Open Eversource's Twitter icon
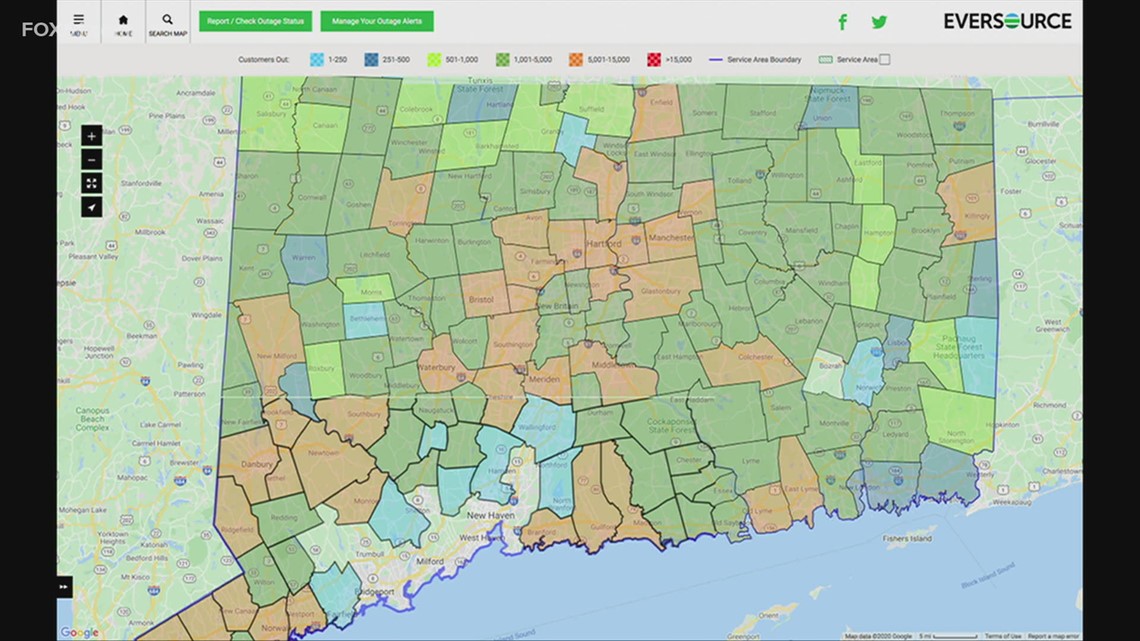This screenshot has width=1140, height=641. [879, 21]
